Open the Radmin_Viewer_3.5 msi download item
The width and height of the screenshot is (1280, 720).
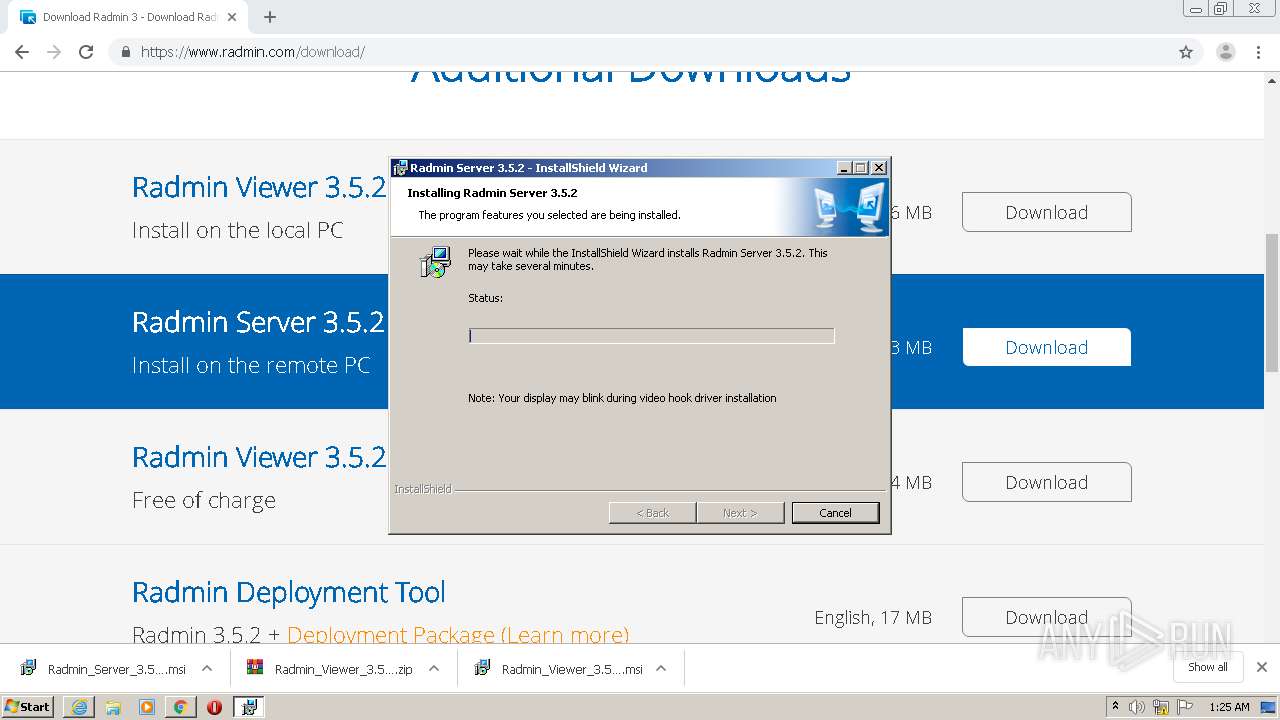558,669
